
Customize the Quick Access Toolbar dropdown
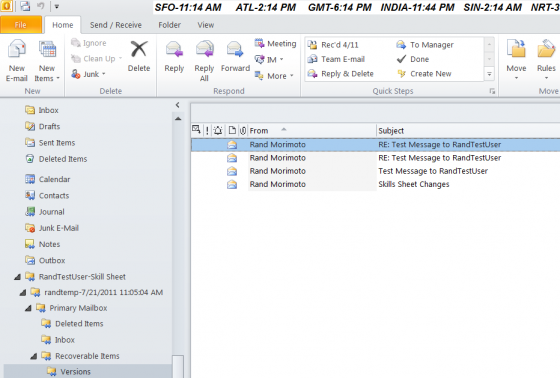57,6
